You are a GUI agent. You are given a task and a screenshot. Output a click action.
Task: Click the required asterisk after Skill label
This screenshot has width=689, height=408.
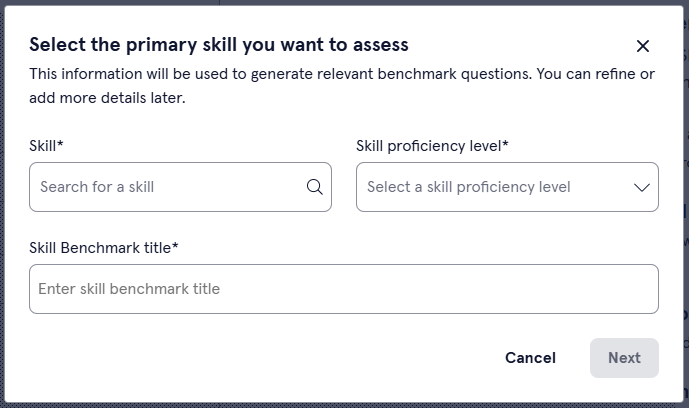click(60, 145)
